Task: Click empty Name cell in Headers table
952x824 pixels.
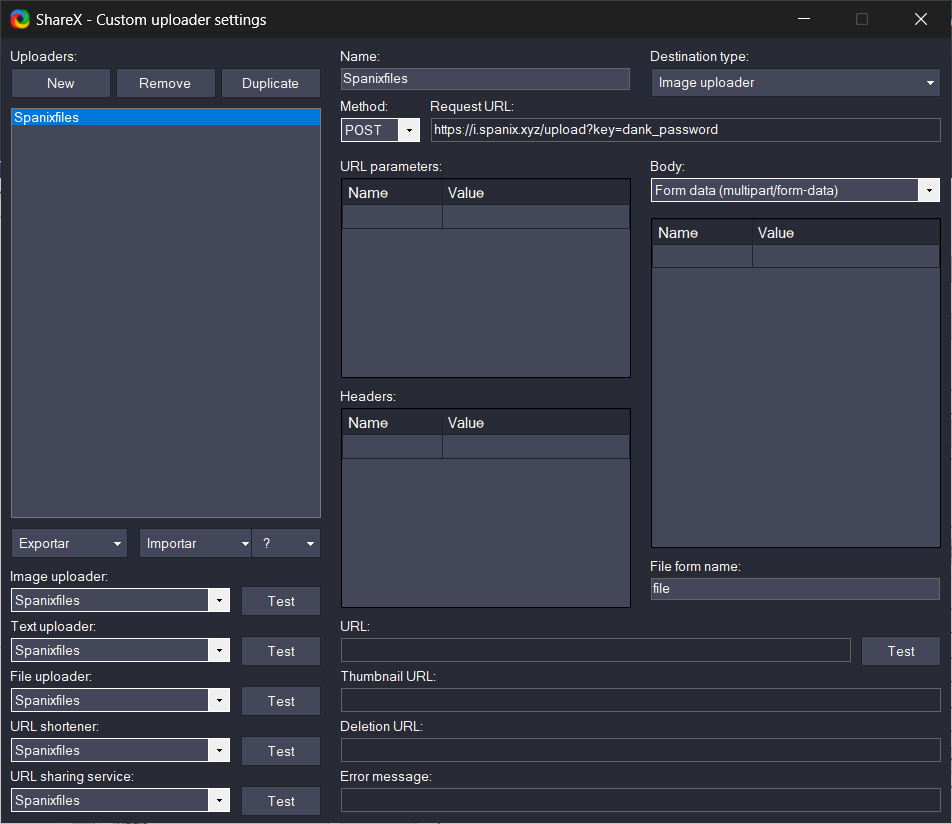Action: pyautogui.click(x=392, y=447)
